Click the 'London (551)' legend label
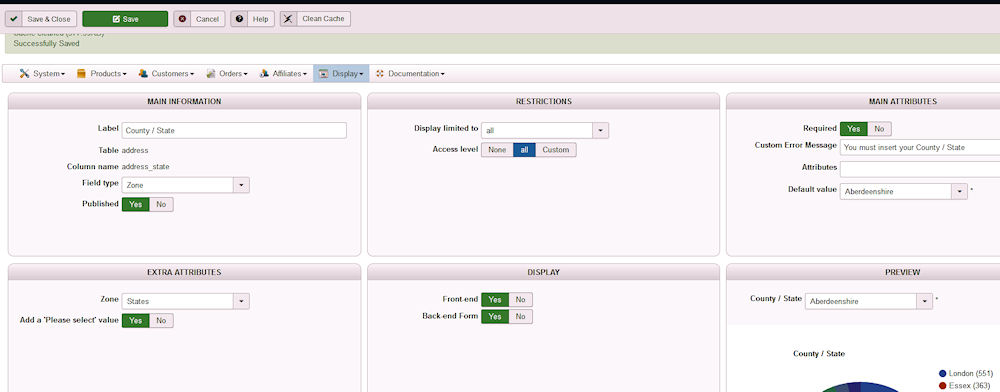 tap(971, 374)
